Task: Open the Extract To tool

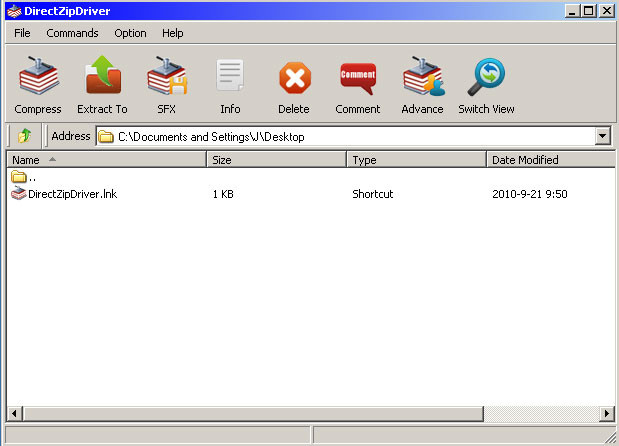Action: click(x=103, y=75)
